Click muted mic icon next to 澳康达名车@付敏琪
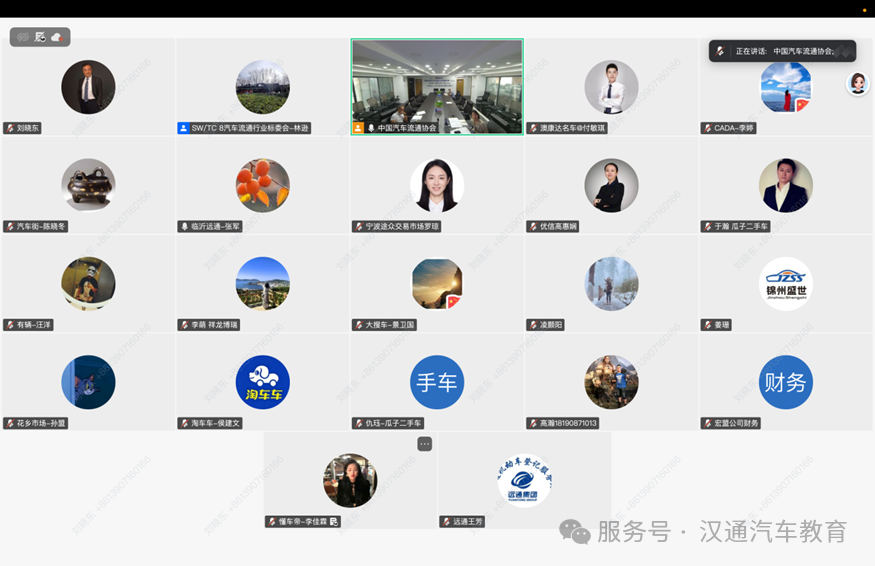Viewport: 875px width, 566px height. pos(533,128)
